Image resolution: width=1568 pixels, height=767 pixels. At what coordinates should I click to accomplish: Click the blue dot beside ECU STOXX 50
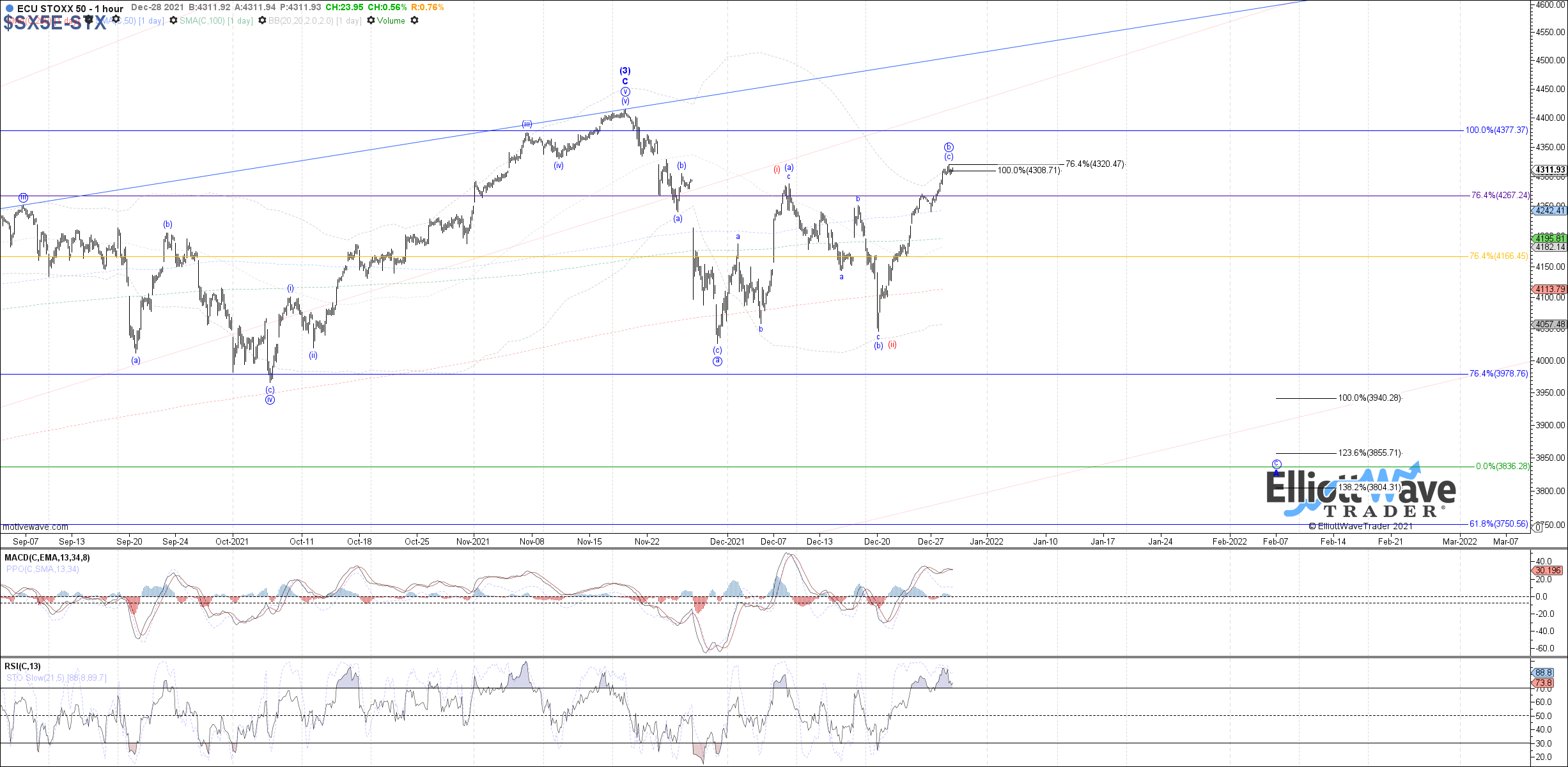point(10,8)
